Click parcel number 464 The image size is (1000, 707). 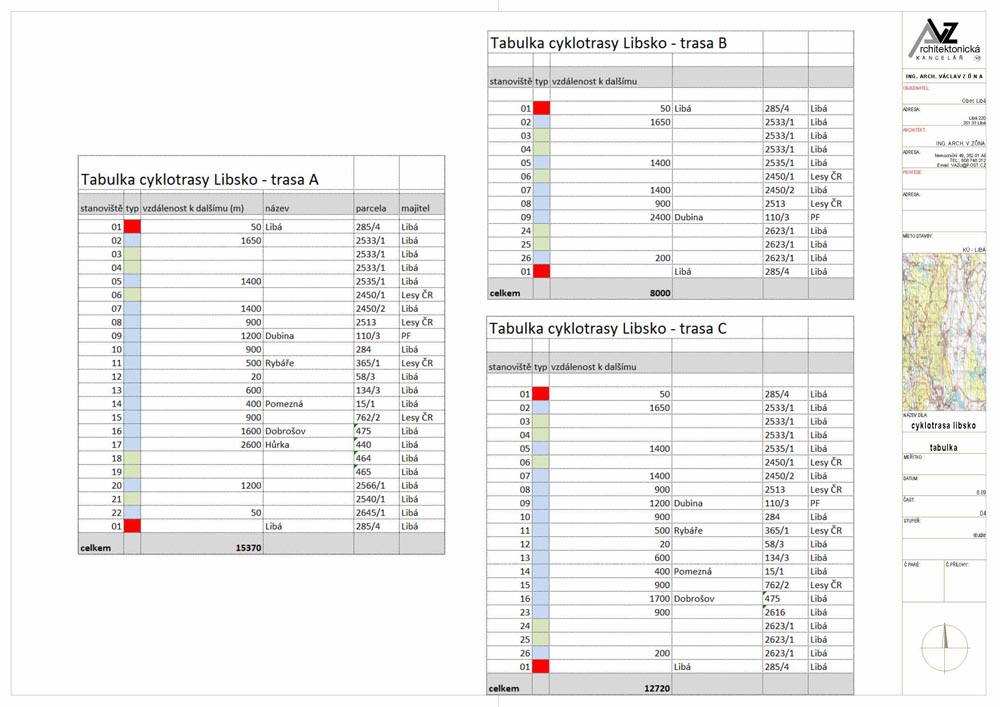(364, 458)
